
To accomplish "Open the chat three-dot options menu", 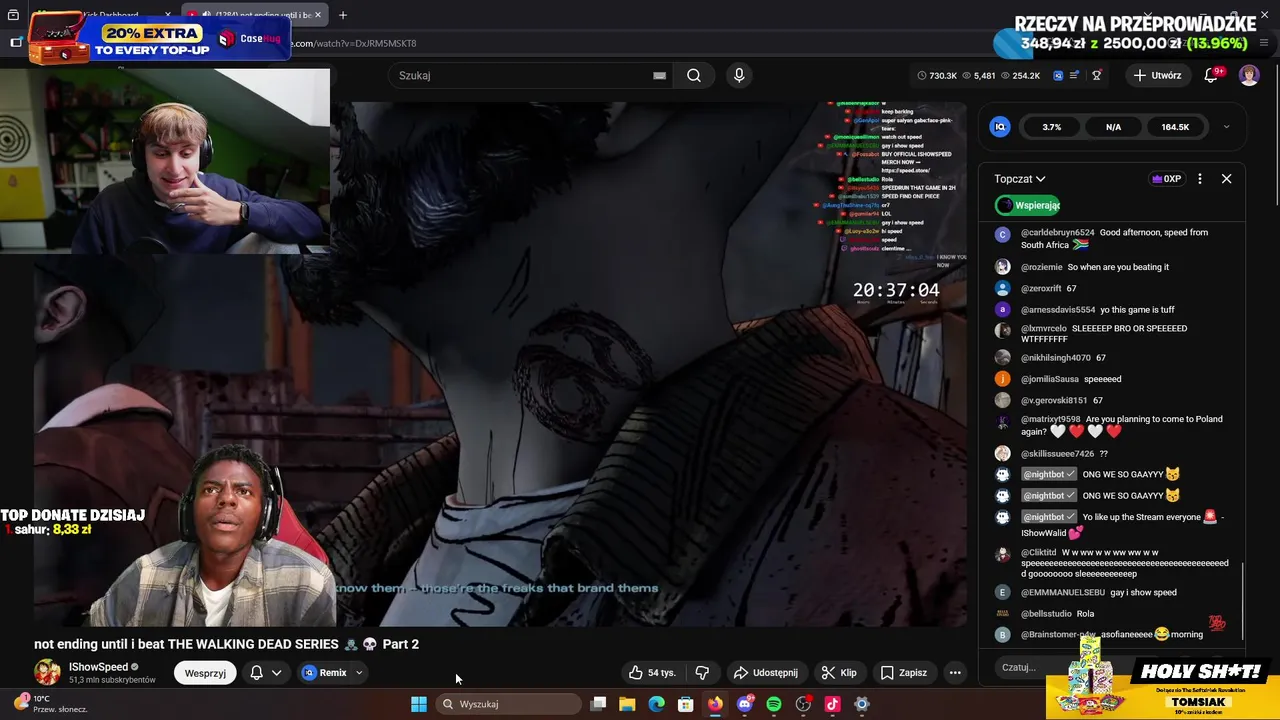I will (x=1199, y=179).
